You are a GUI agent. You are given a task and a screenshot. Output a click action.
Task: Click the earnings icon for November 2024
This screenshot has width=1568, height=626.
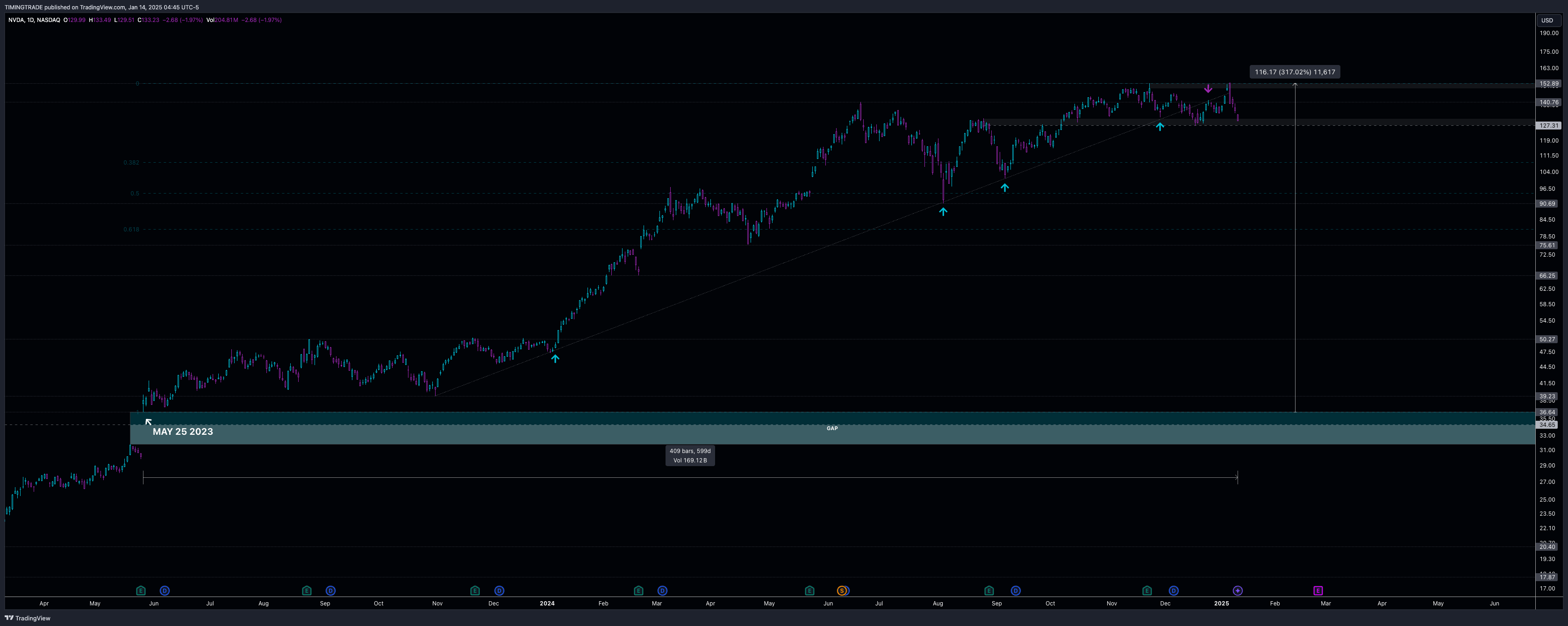click(x=1147, y=590)
